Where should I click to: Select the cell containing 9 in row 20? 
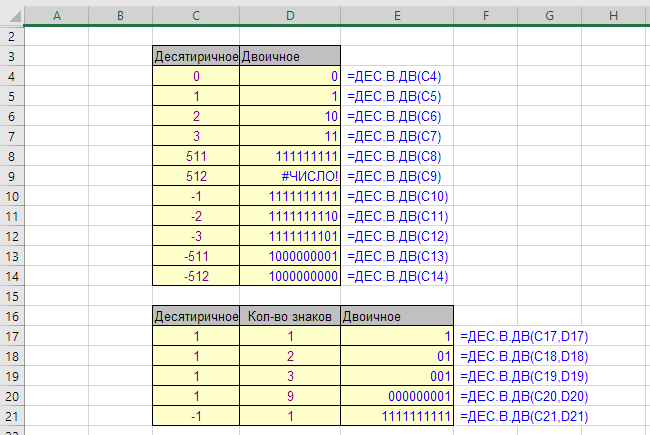point(290,395)
